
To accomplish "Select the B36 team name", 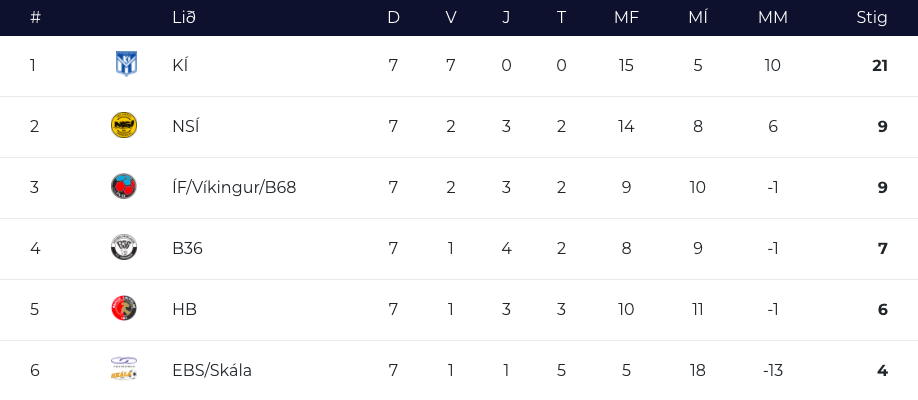I will pos(187,248).
